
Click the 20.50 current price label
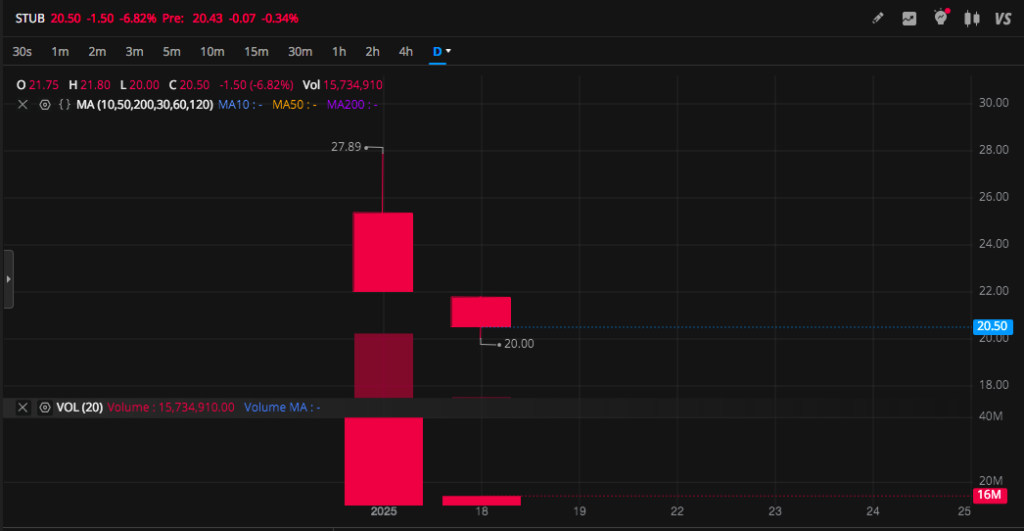992,327
